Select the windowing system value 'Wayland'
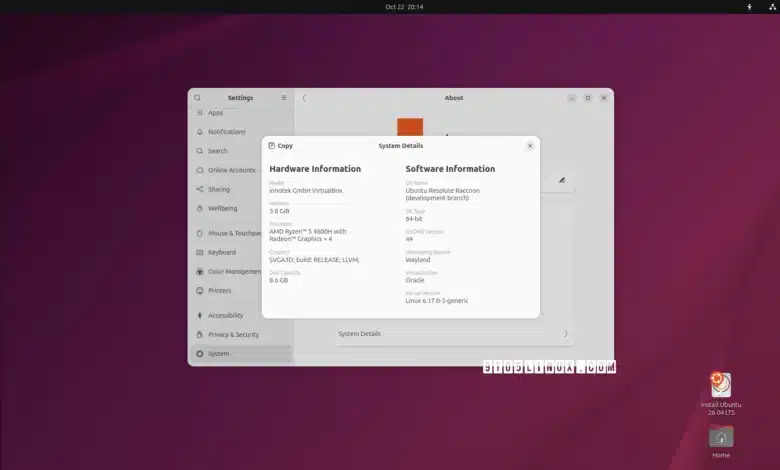Image resolution: width=780 pixels, height=470 pixels. [417, 260]
